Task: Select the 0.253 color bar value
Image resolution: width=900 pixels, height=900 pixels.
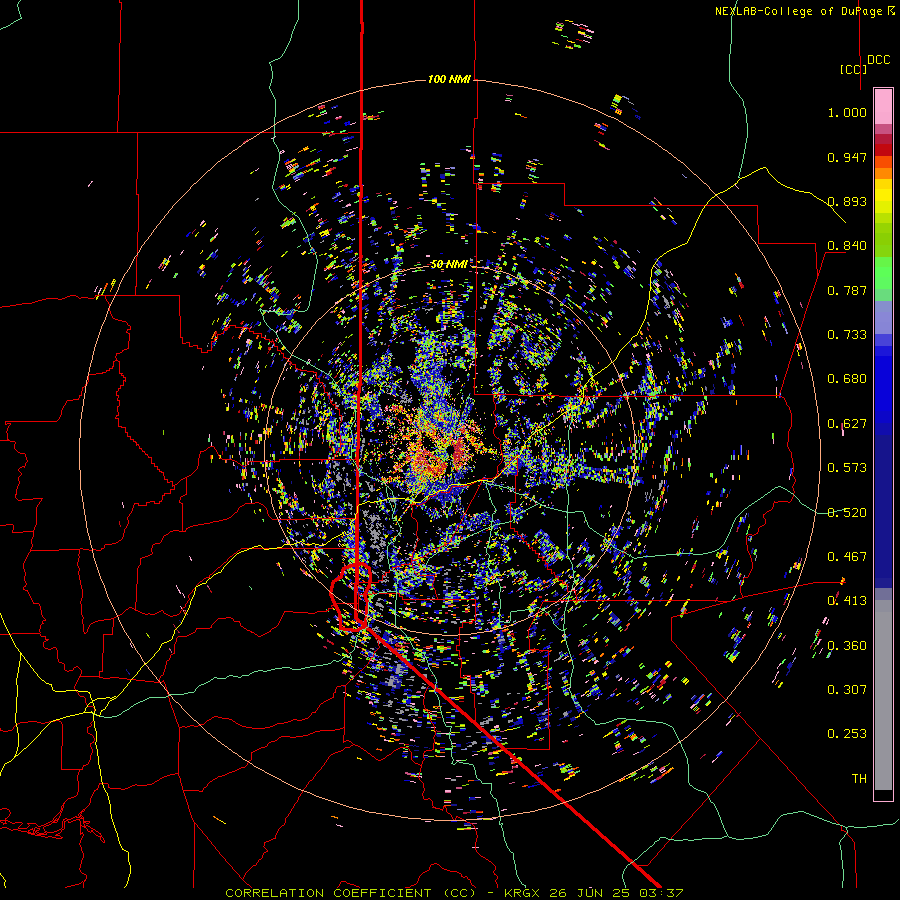Action: (847, 734)
